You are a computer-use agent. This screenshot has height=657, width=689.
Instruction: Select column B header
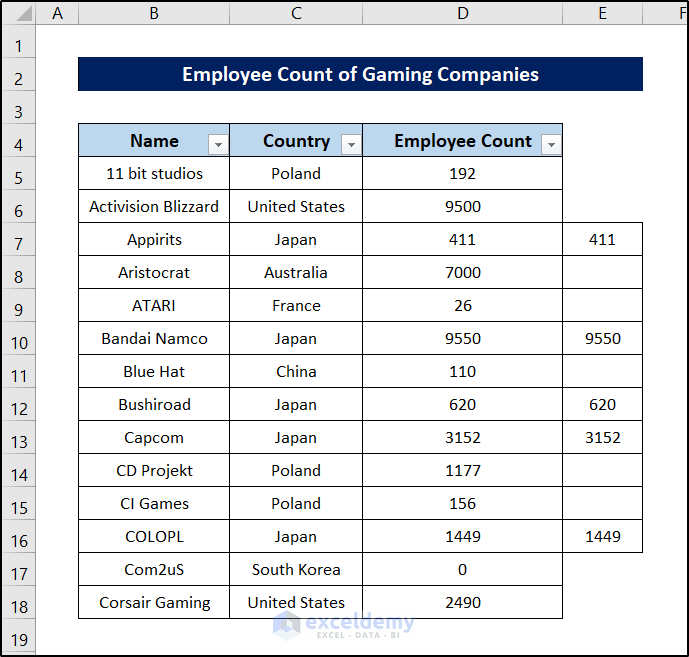pyautogui.click(x=154, y=13)
